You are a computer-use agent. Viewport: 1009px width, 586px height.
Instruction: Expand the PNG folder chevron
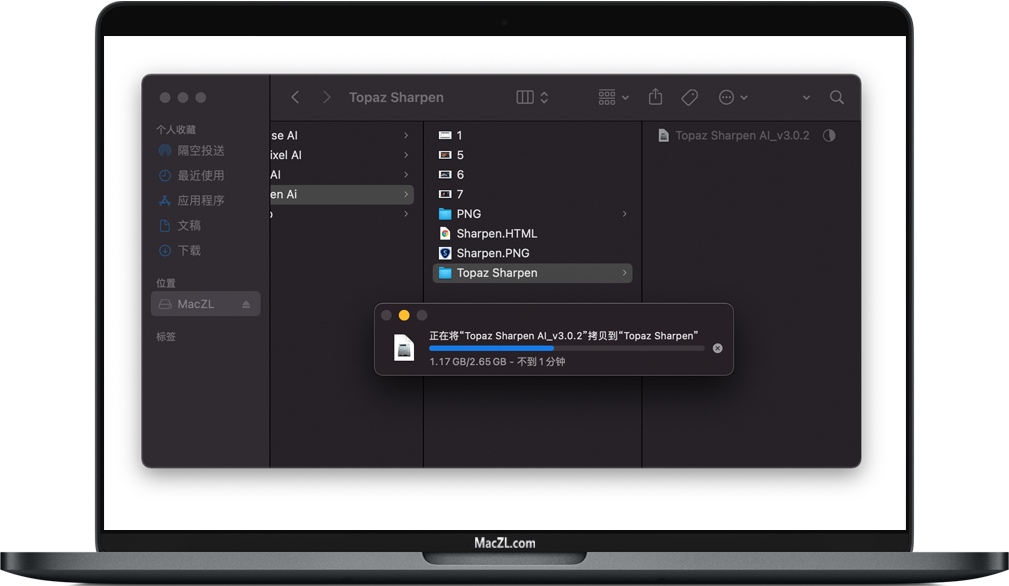pos(625,214)
